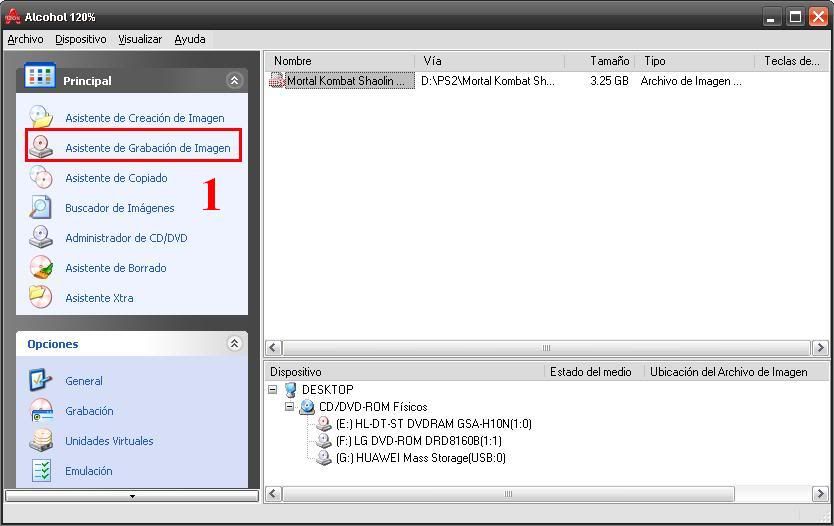Click the Mortal Kombat Shaolin image file icon
This screenshot has width=834, height=526.
pyautogui.click(x=277, y=80)
